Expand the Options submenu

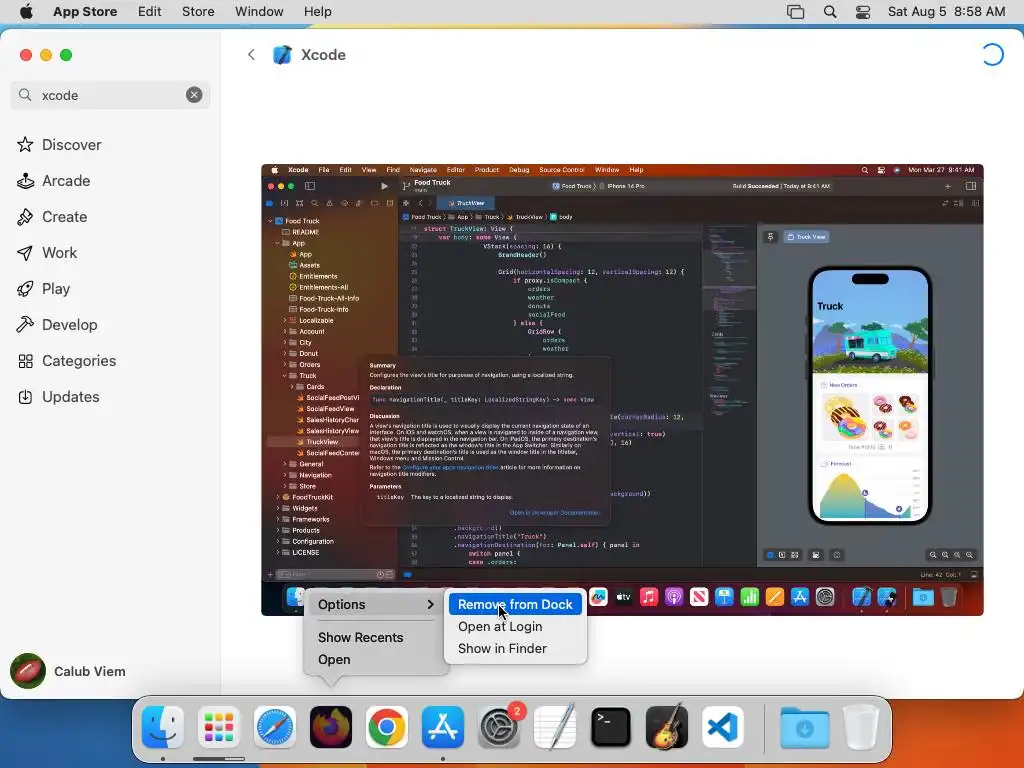click(376, 605)
